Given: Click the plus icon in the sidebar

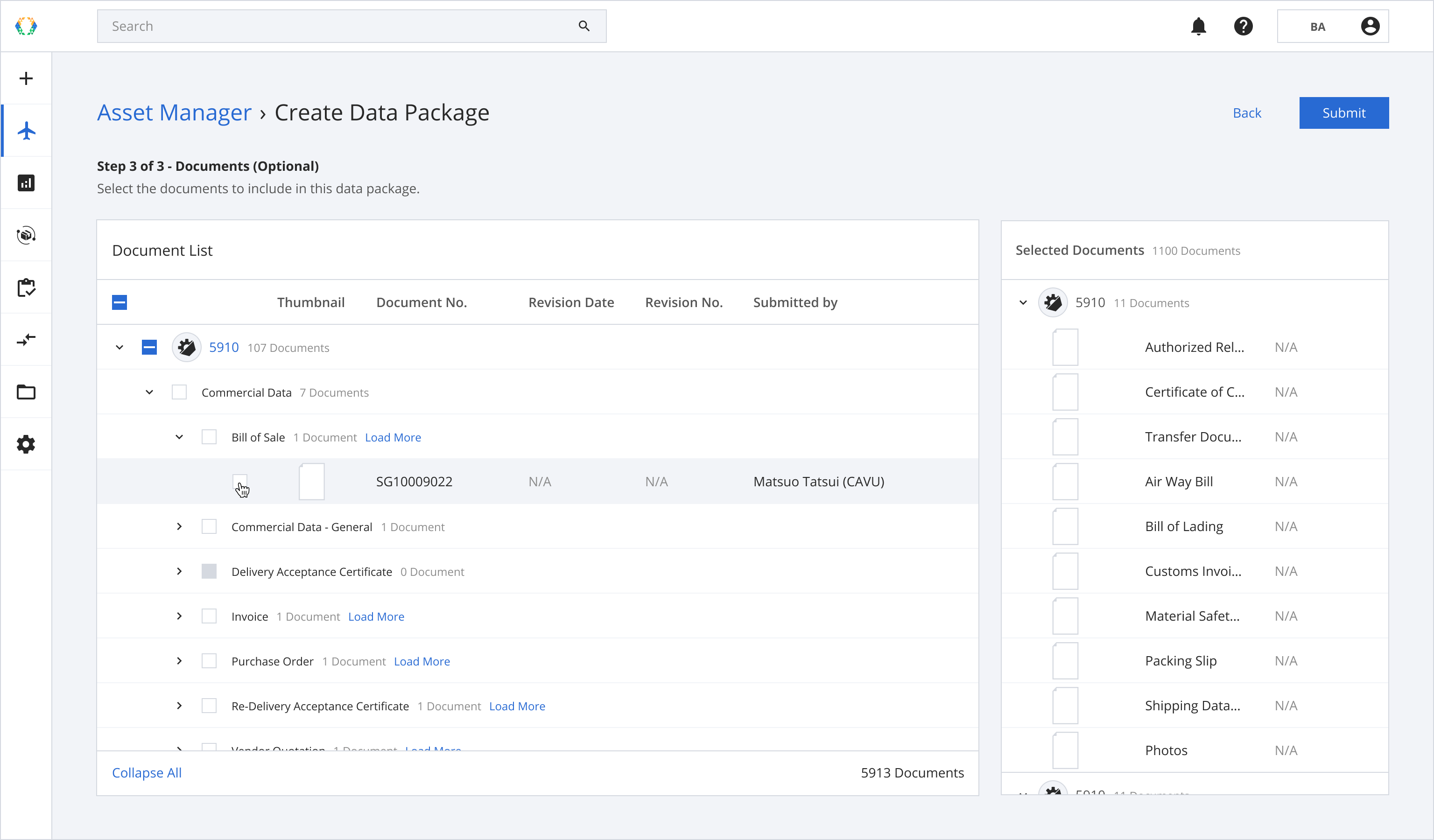Looking at the screenshot, I should (x=26, y=78).
